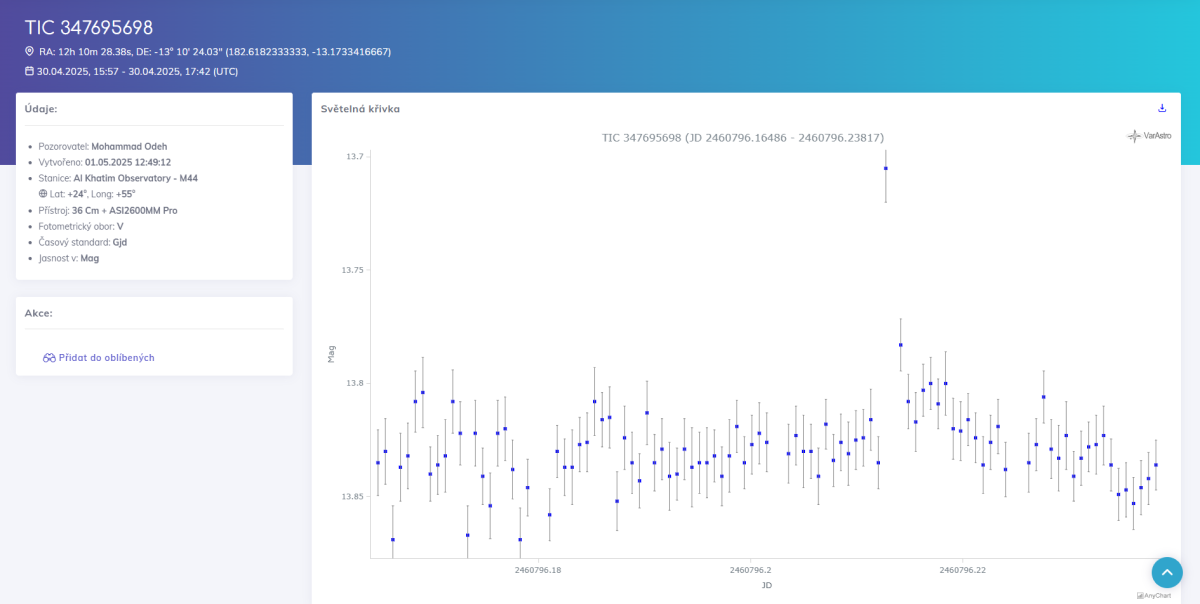Click the 'Údaje:' panel heading
This screenshot has height=604, width=1200.
coord(41,109)
